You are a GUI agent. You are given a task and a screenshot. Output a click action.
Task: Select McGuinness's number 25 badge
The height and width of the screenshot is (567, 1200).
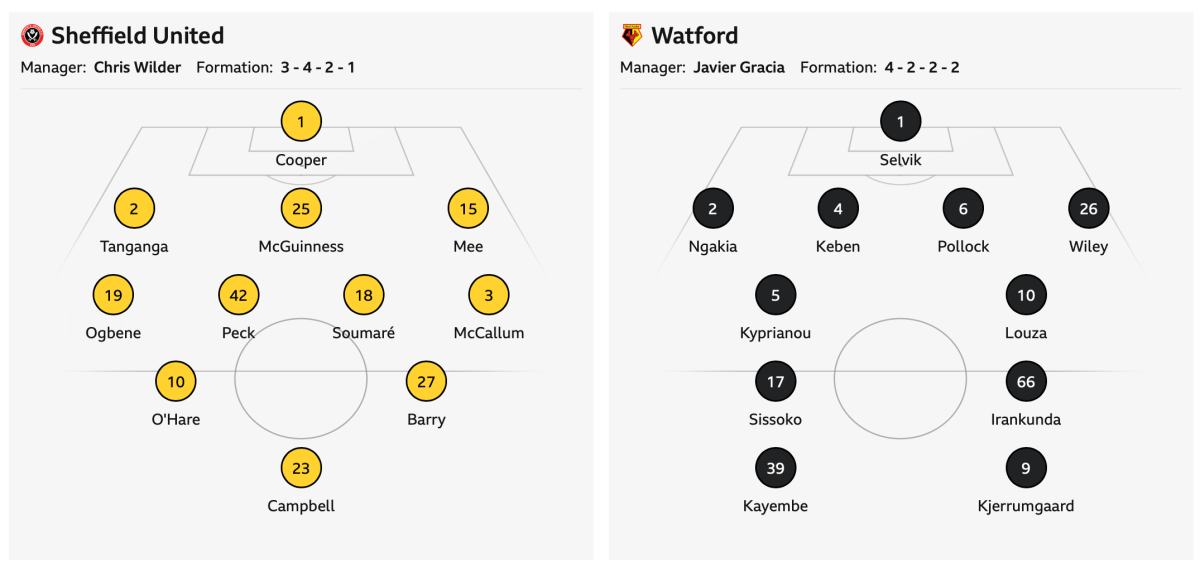(301, 208)
